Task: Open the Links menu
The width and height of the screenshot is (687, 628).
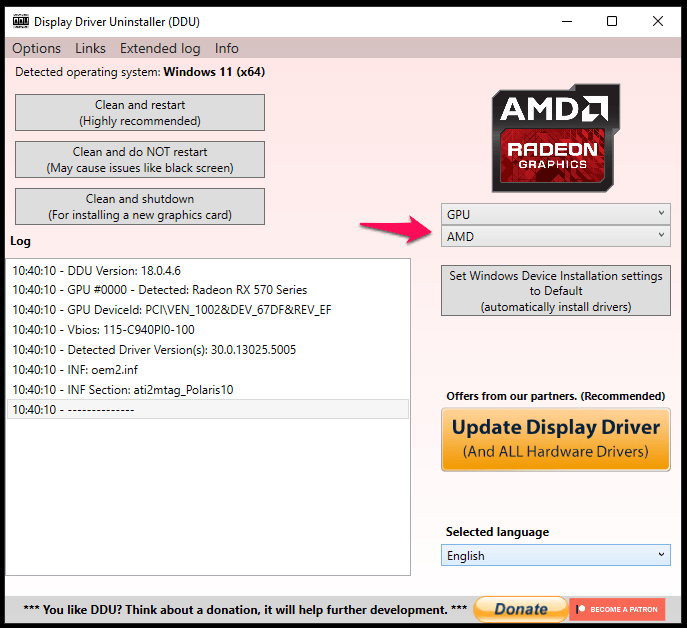Action: coord(90,48)
